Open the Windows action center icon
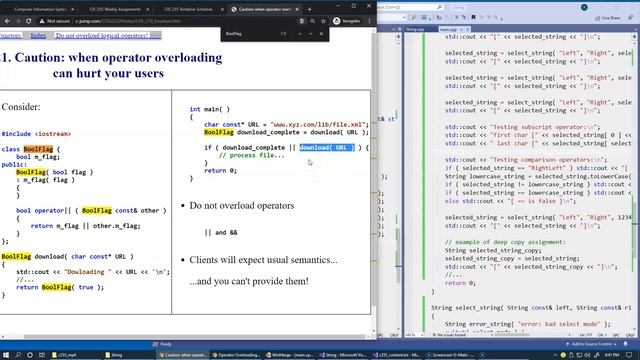 (629, 355)
